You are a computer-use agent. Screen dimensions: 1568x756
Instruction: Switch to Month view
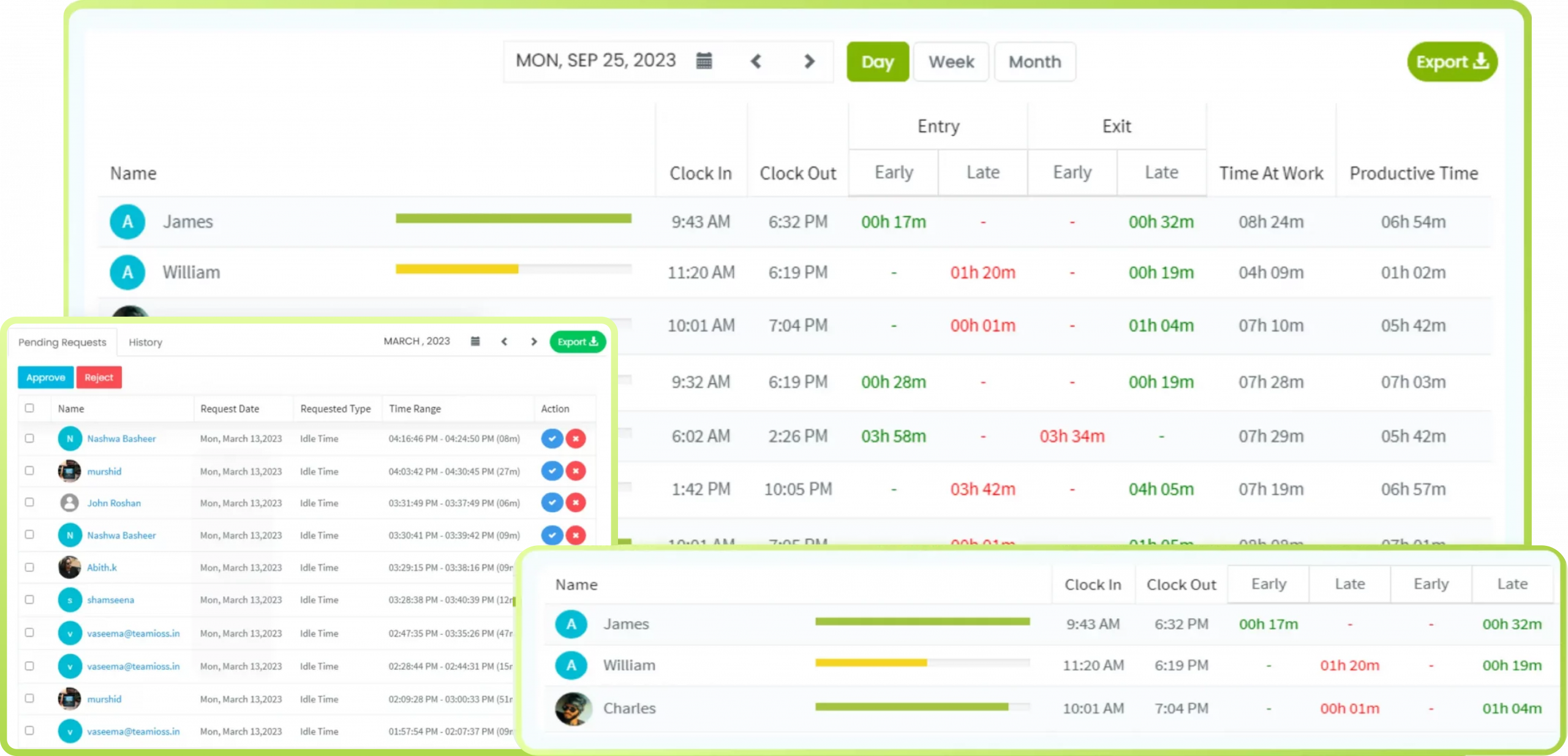coord(1035,62)
